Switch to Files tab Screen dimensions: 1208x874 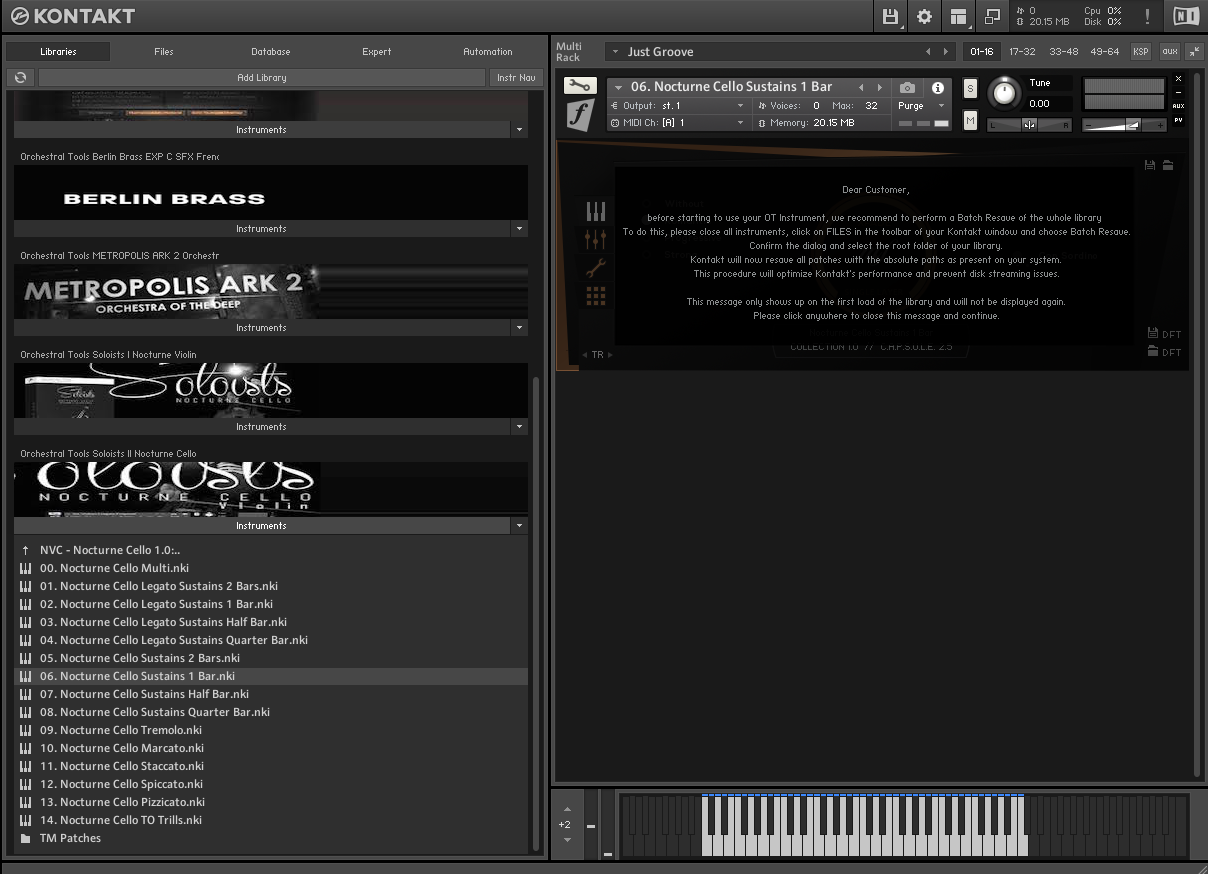tap(164, 51)
